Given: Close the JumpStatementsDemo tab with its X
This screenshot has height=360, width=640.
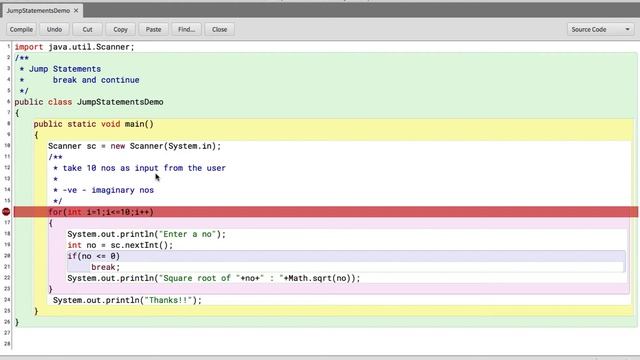Looking at the screenshot, I should (x=76, y=11).
